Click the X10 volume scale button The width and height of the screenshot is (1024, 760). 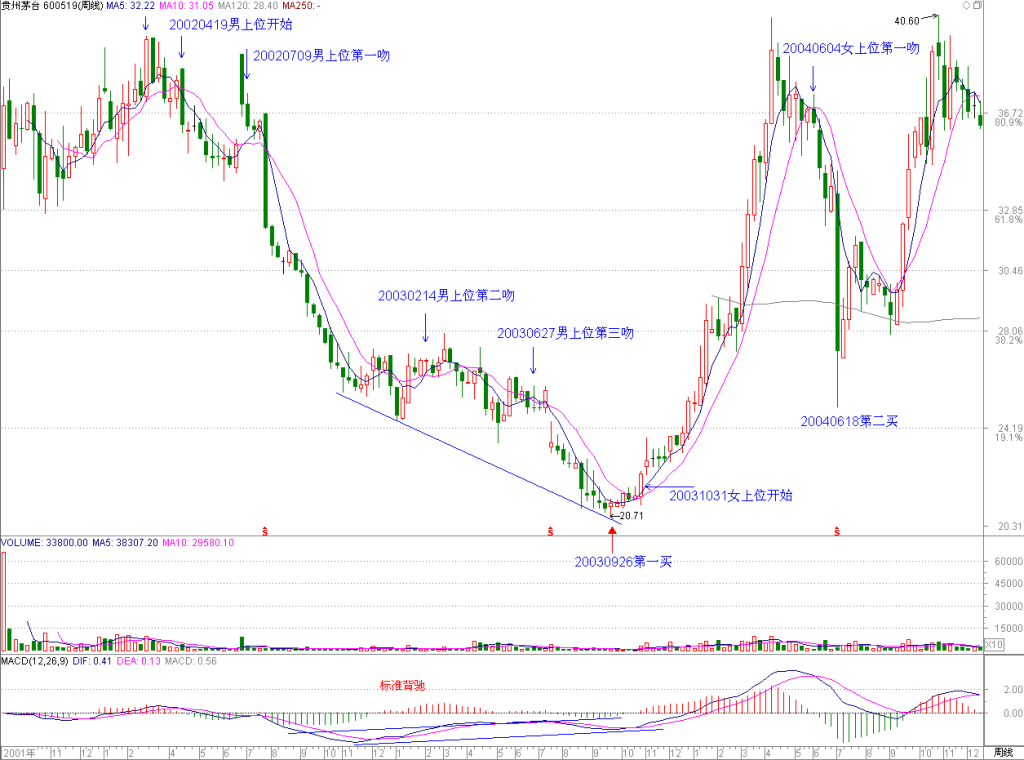click(x=993, y=644)
